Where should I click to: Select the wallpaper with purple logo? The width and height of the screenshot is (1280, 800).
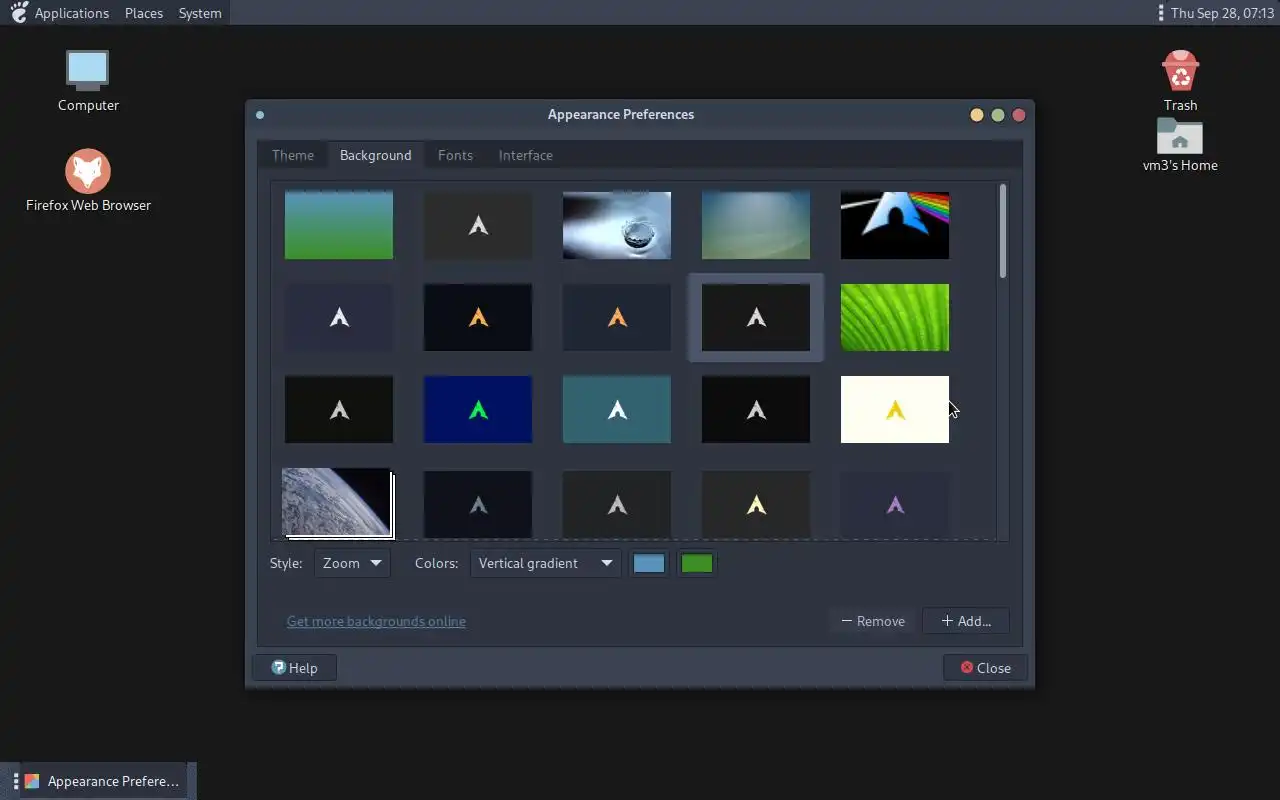pos(895,504)
